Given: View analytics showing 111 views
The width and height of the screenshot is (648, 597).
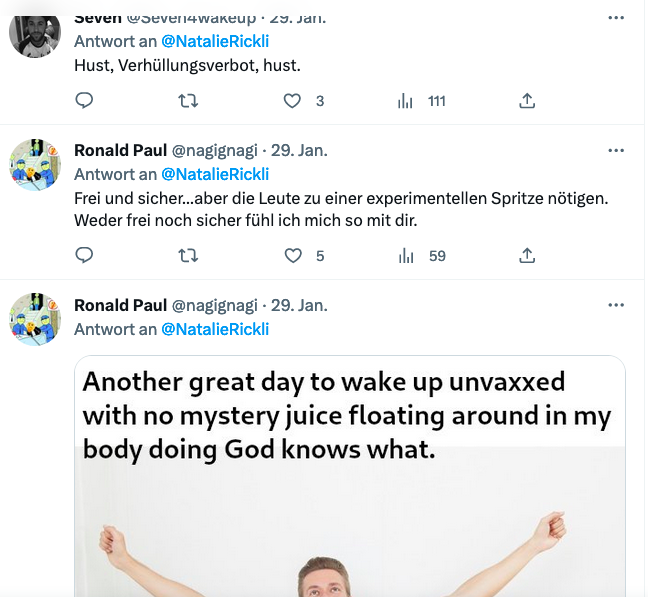Looking at the screenshot, I should (422, 101).
